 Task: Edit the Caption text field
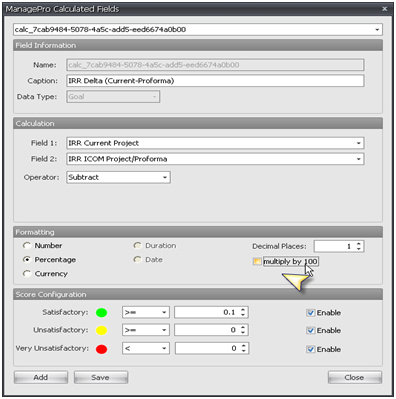[x=215, y=81]
